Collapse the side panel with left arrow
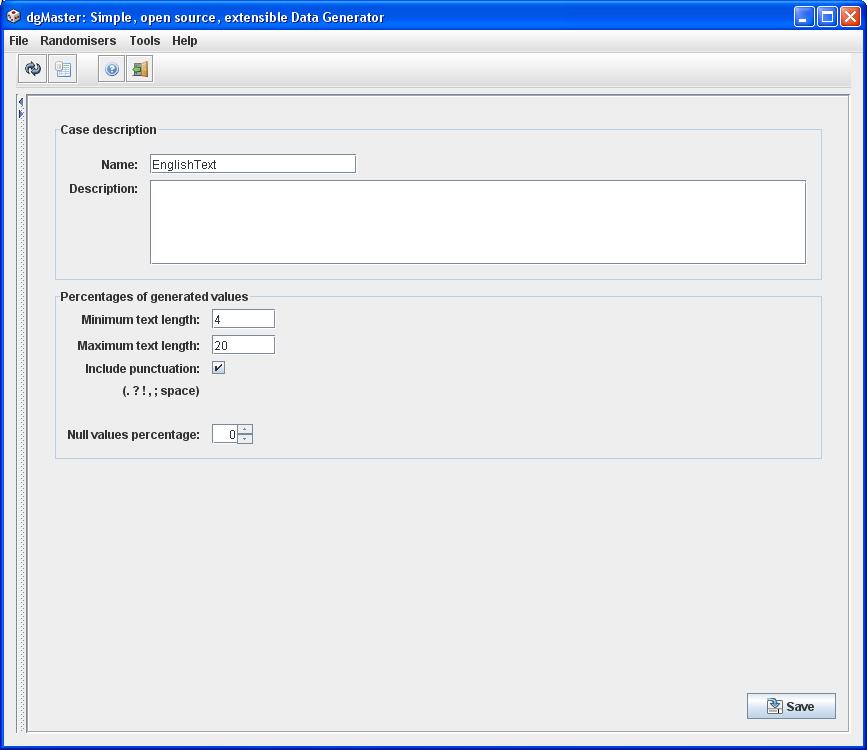Image resolution: width=867 pixels, height=750 pixels. pos(21,101)
